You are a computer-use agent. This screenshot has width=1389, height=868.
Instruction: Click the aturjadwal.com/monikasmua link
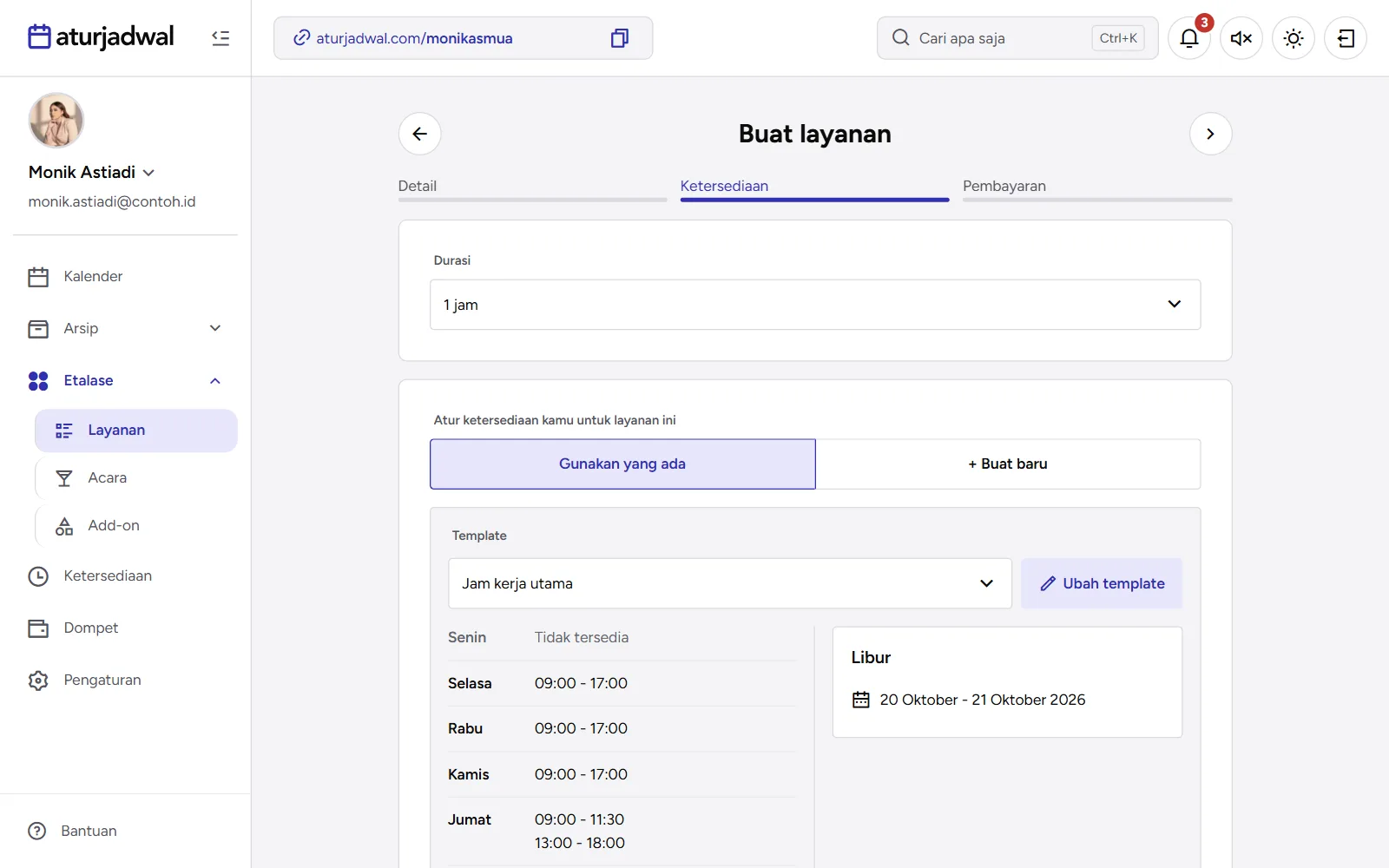tap(414, 38)
